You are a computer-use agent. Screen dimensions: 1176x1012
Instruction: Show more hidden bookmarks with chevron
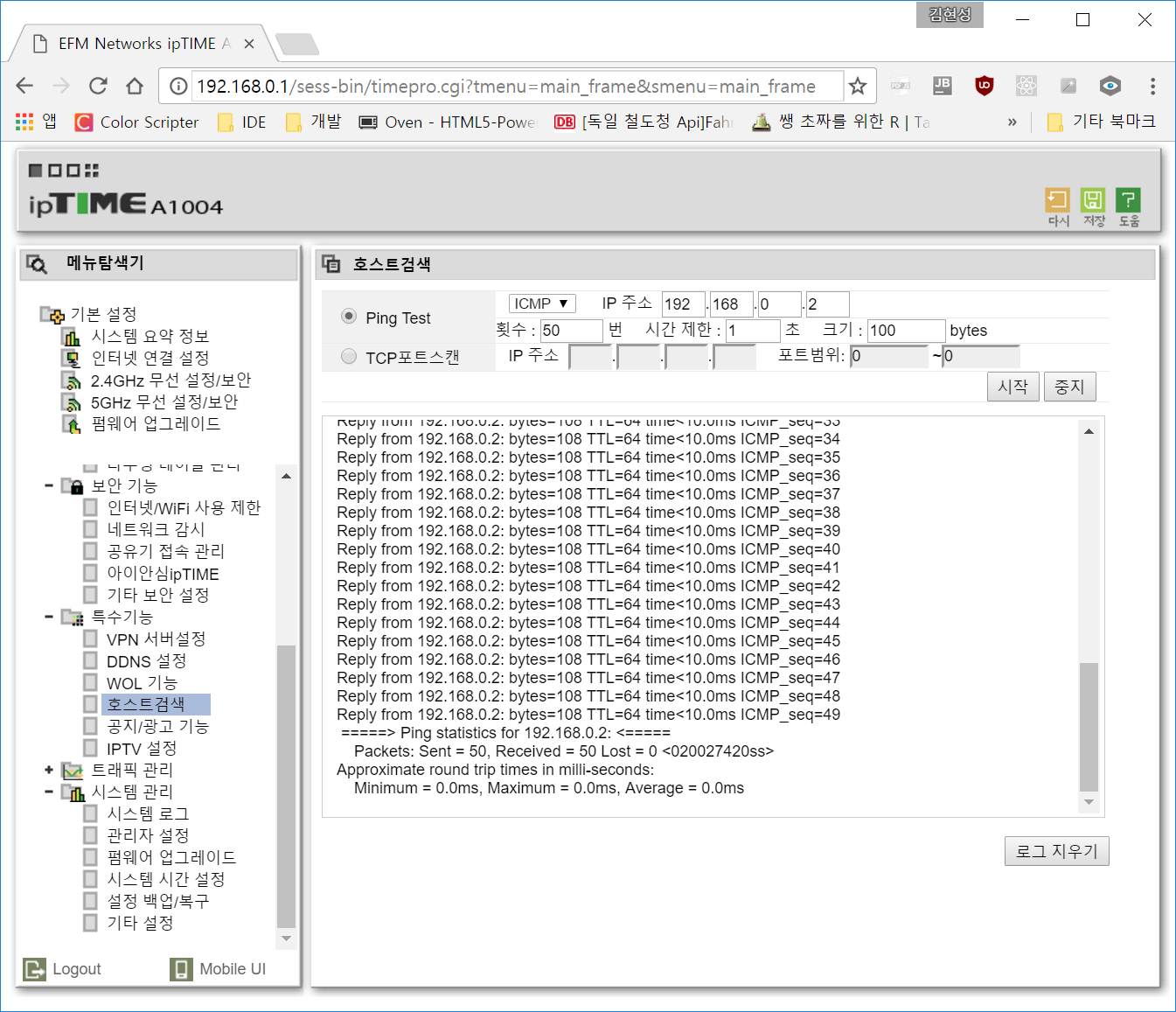(1012, 122)
